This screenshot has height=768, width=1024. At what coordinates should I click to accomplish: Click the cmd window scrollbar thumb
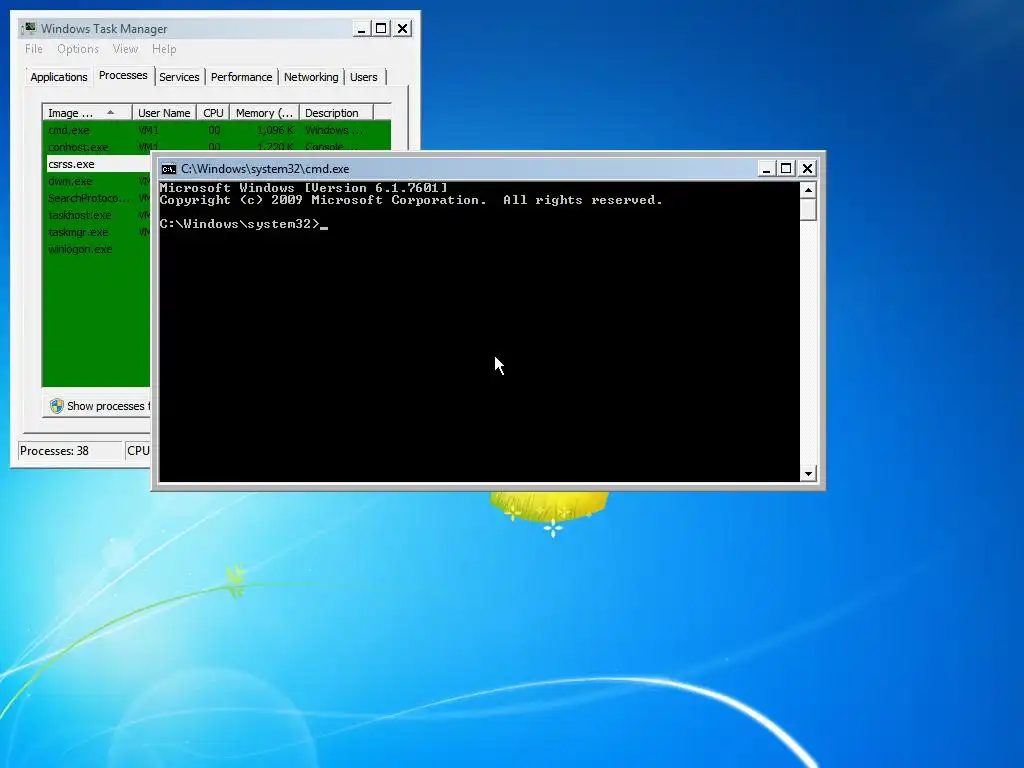[808, 210]
